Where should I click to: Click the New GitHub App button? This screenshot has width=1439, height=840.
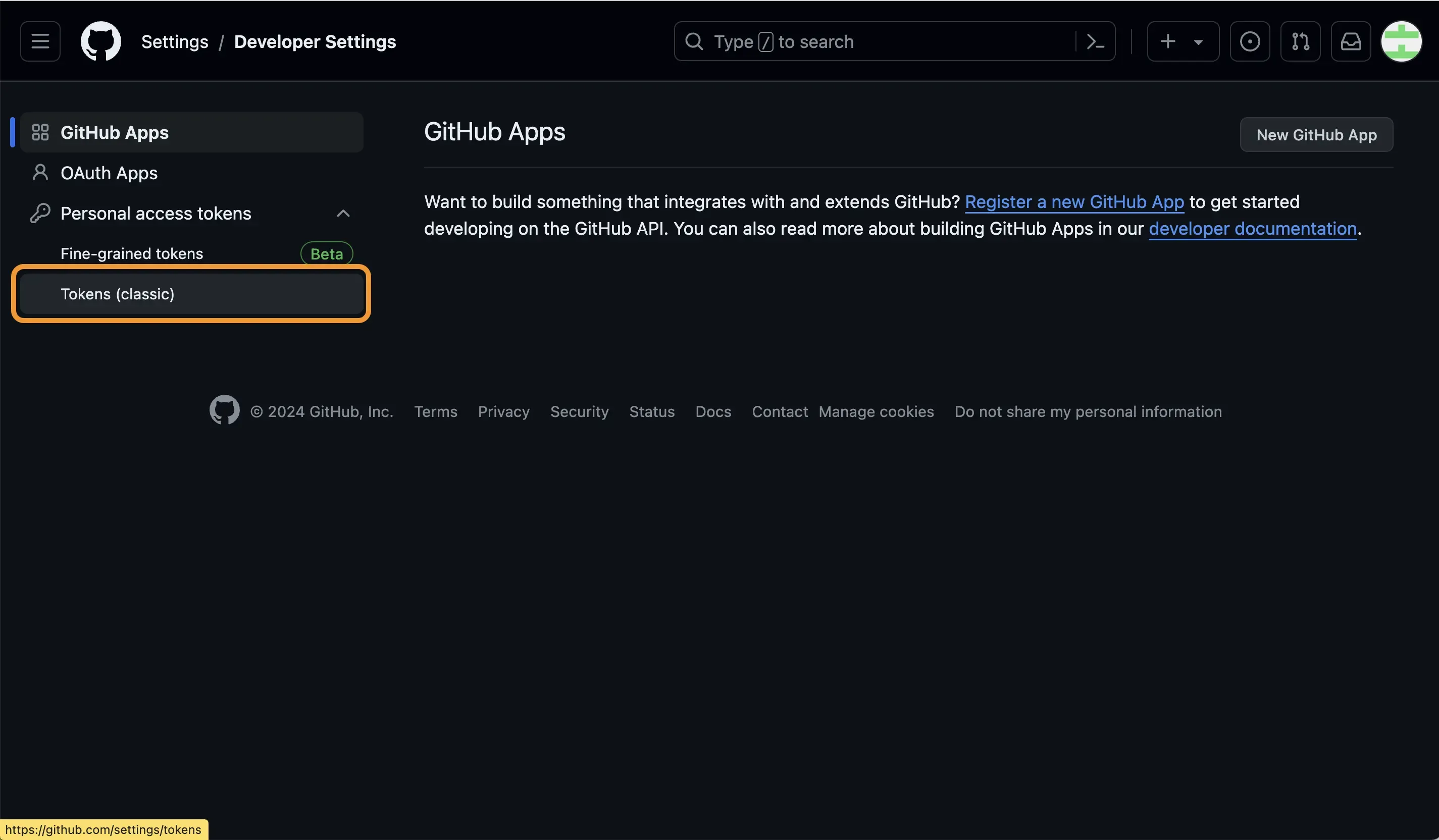click(x=1316, y=135)
